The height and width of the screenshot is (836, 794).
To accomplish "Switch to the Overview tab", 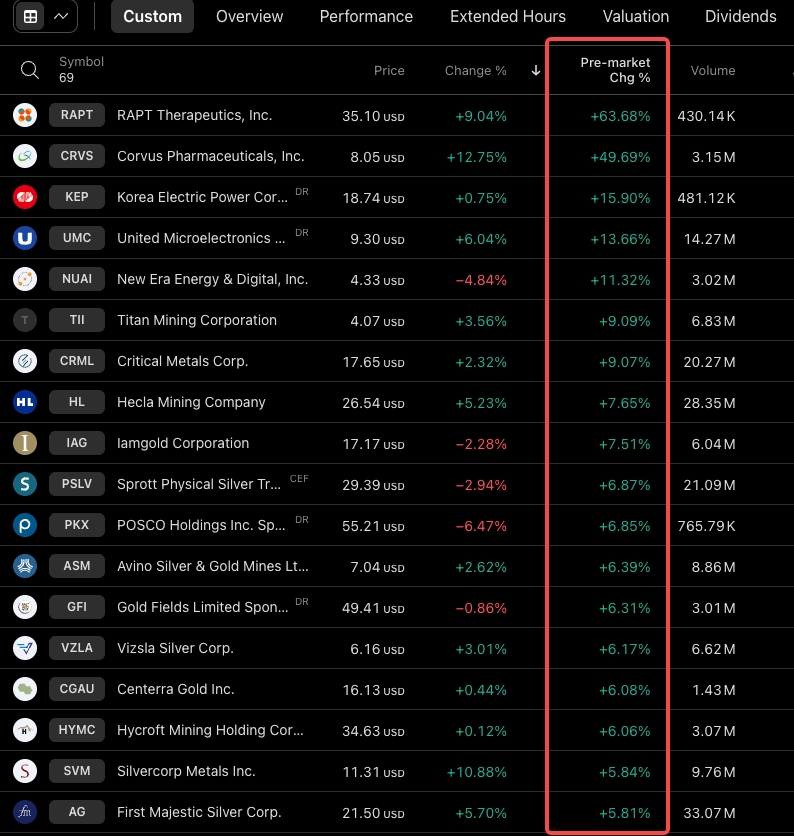I will 250,17.
